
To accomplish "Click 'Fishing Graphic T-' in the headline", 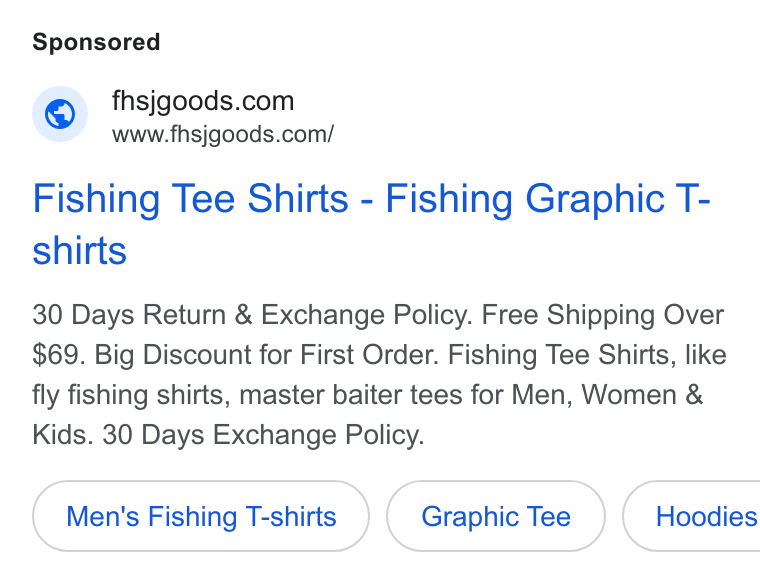I will pos(548,199).
